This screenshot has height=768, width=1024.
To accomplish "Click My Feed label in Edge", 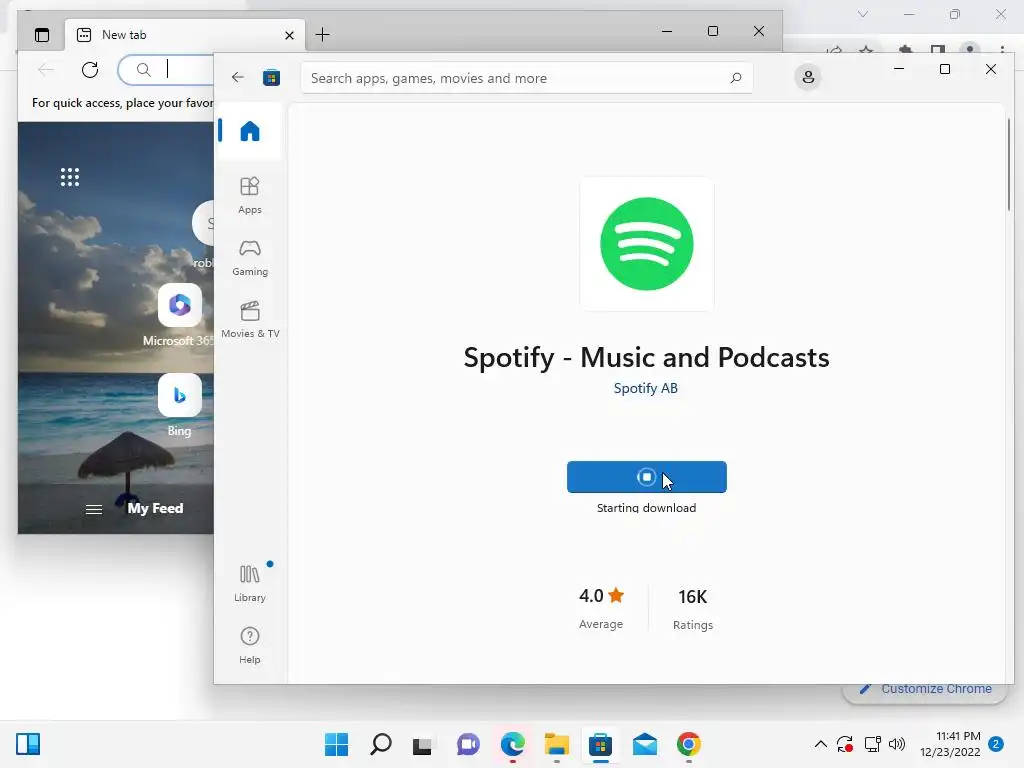I will tap(155, 508).
